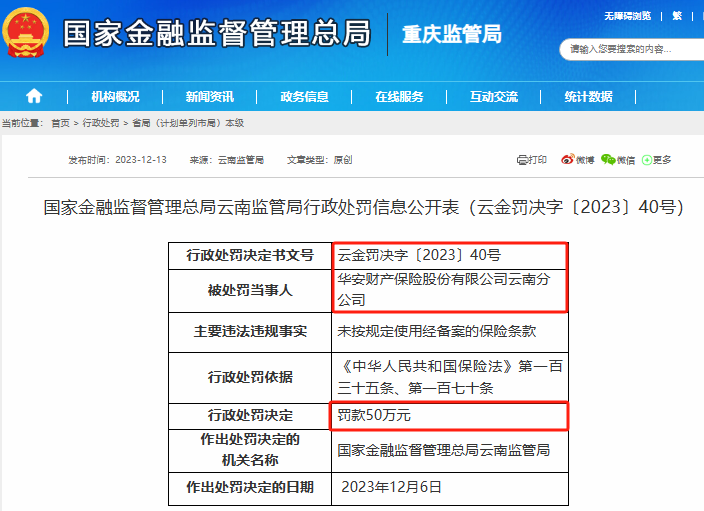The width and height of the screenshot is (704, 511).
Task: Open the 在线服务 menu
Action: 399,97
